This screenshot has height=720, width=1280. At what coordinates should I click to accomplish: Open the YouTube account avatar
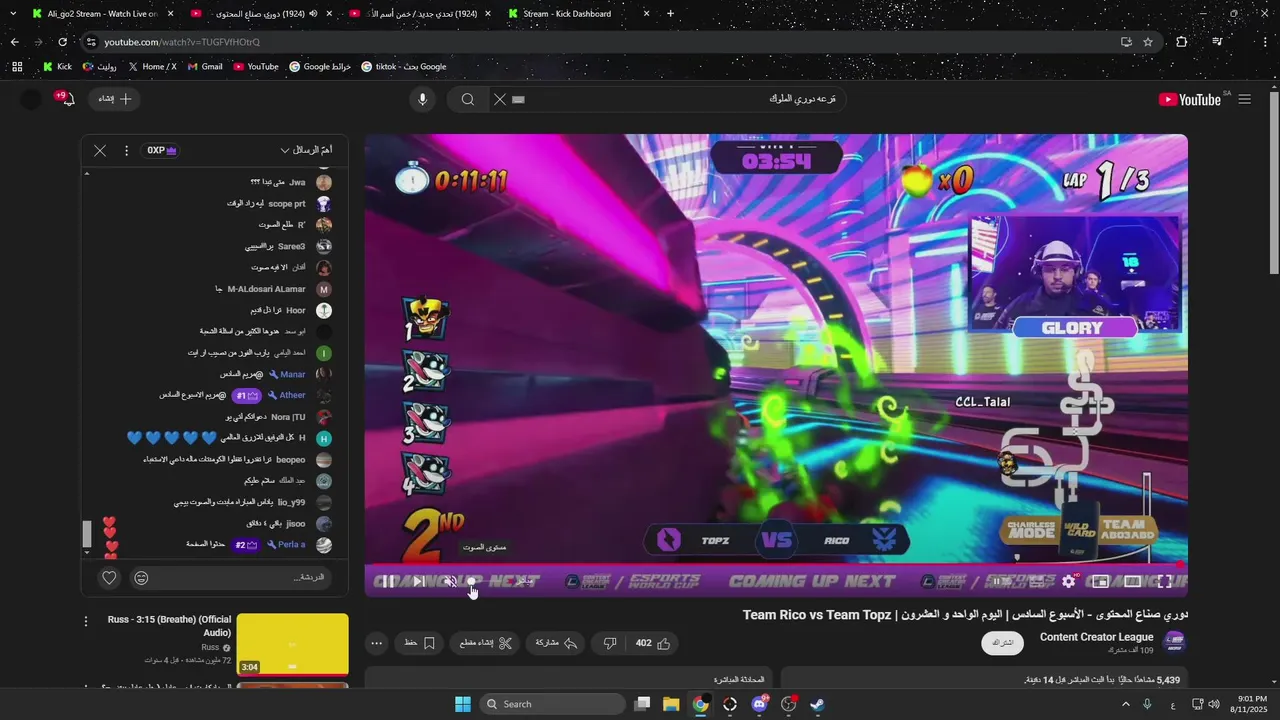(31, 99)
